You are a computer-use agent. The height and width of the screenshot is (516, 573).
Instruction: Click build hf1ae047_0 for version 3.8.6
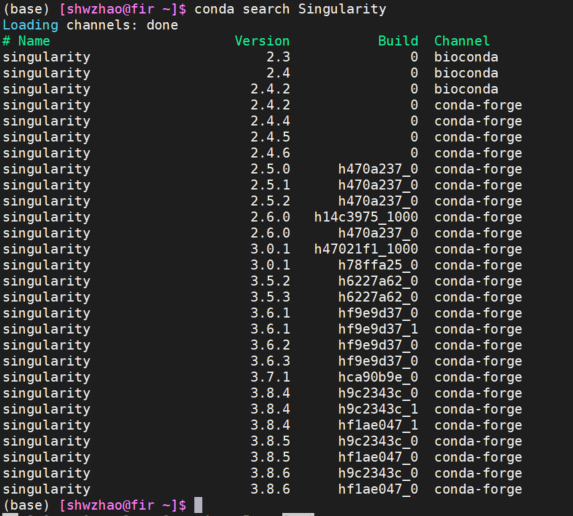(378, 489)
